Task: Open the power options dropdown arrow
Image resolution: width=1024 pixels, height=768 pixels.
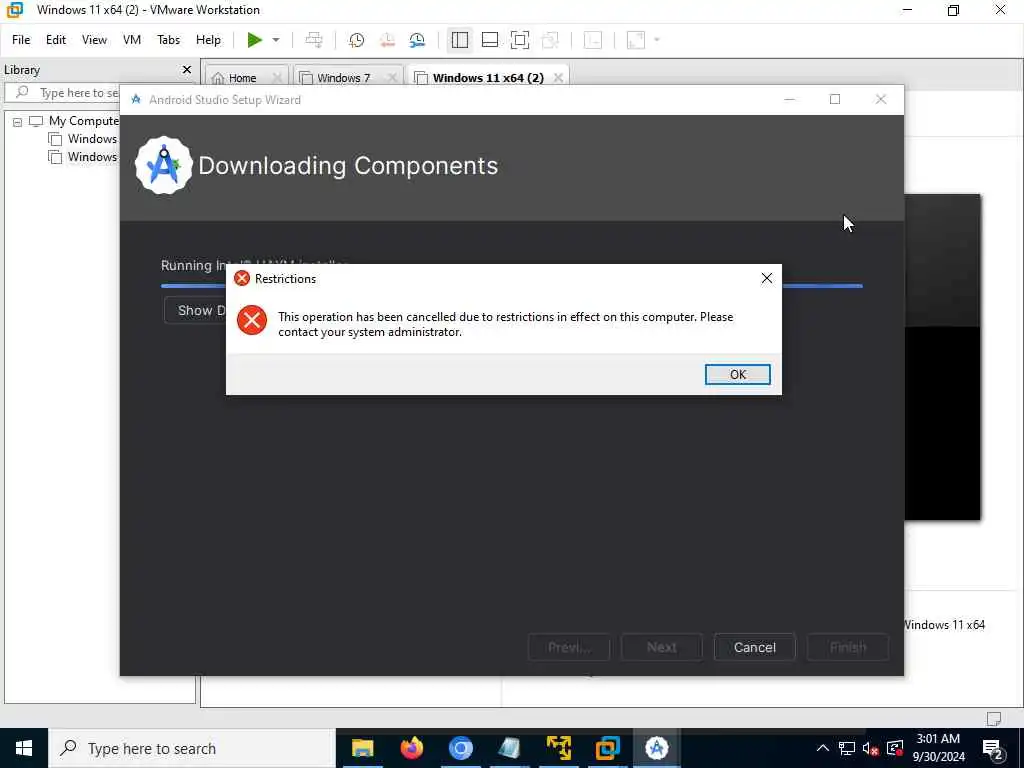Action: point(276,40)
